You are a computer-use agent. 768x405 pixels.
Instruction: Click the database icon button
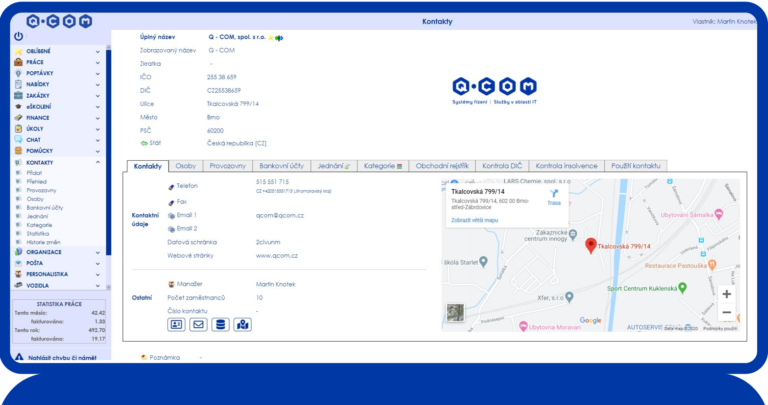pyautogui.click(x=220, y=325)
